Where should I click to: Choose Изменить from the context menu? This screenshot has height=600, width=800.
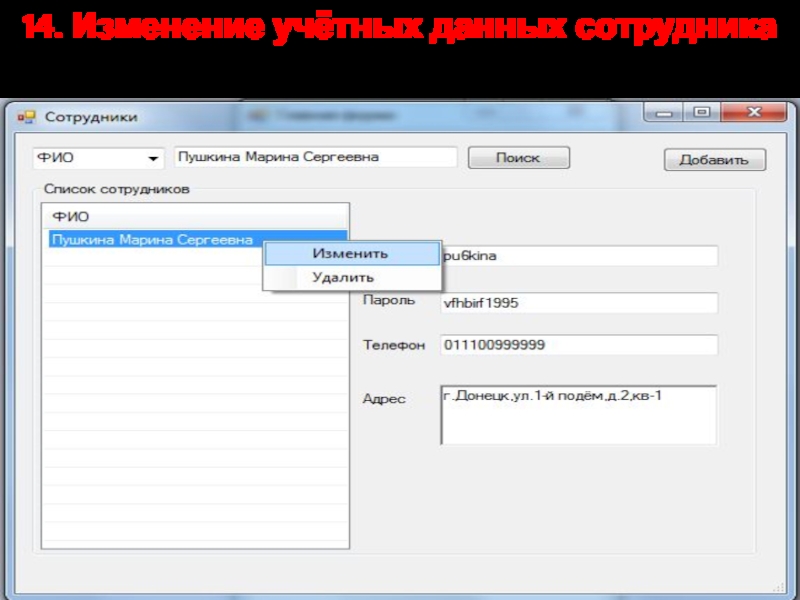pyautogui.click(x=350, y=254)
